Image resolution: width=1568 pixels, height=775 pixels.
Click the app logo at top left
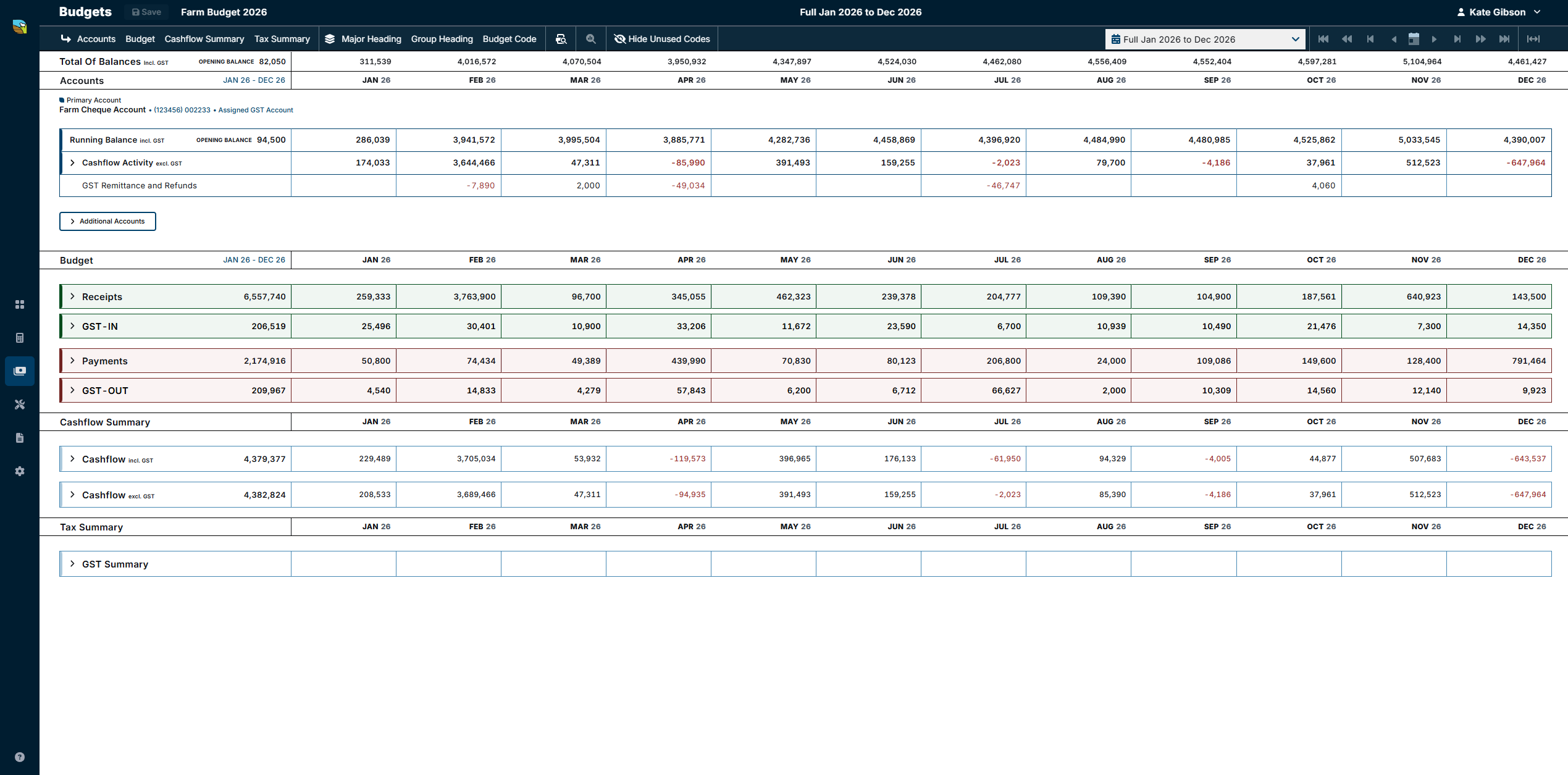coord(20,27)
